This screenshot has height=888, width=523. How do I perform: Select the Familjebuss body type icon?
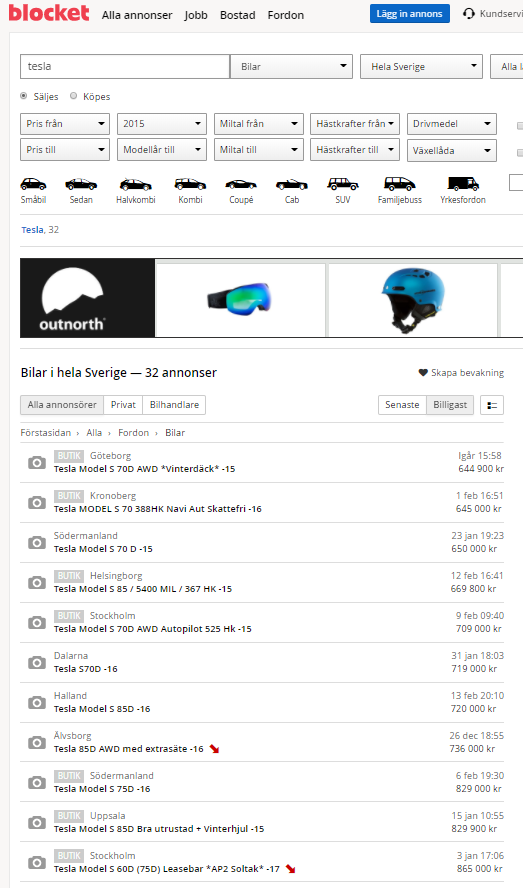(x=399, y=183)
